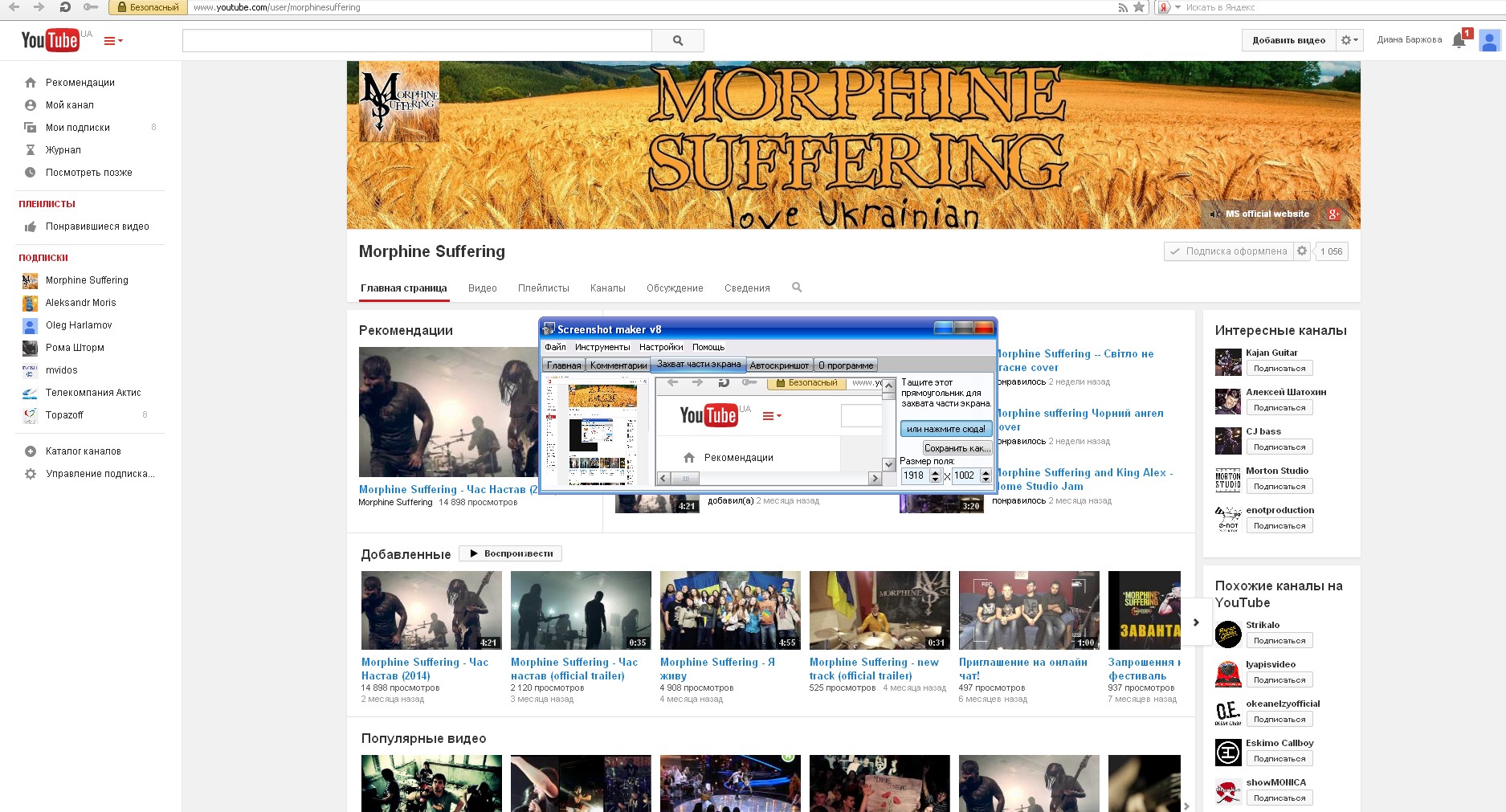Open subscription settings gear next to subscribe
Viewport: 1506px width, 812px height.
[1302, 251]
